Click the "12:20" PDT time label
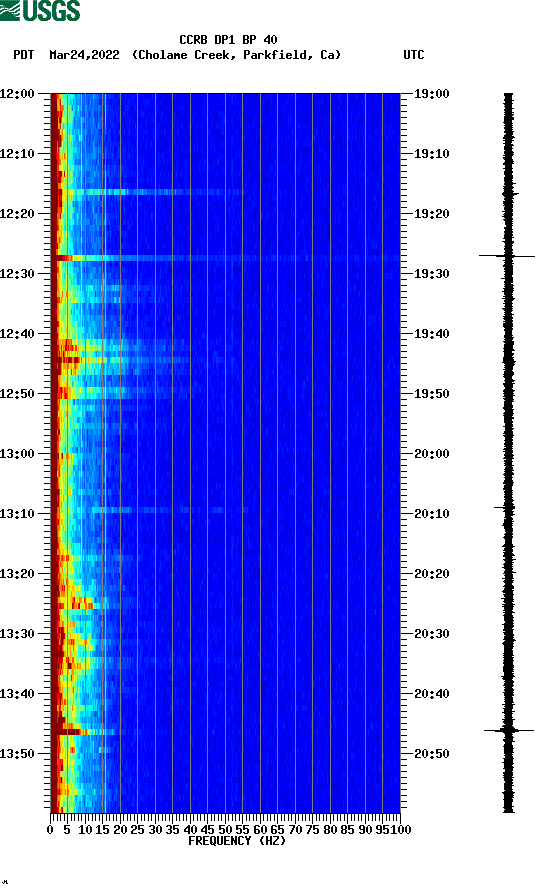This screenshot has width=552, height=893. pyautogui.click(x=17, y=214)
